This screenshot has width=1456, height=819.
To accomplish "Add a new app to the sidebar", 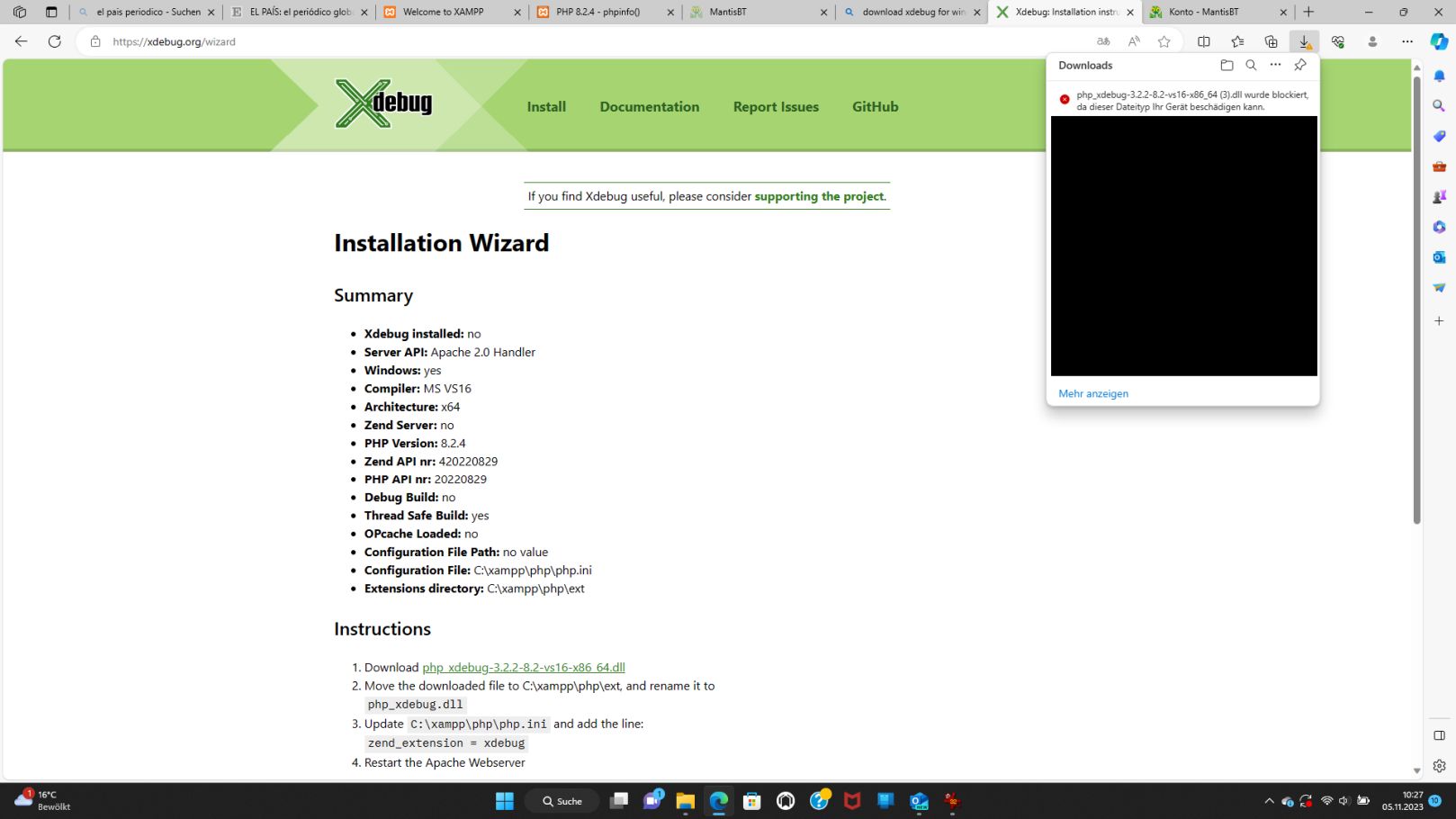I will point(1439,320).
